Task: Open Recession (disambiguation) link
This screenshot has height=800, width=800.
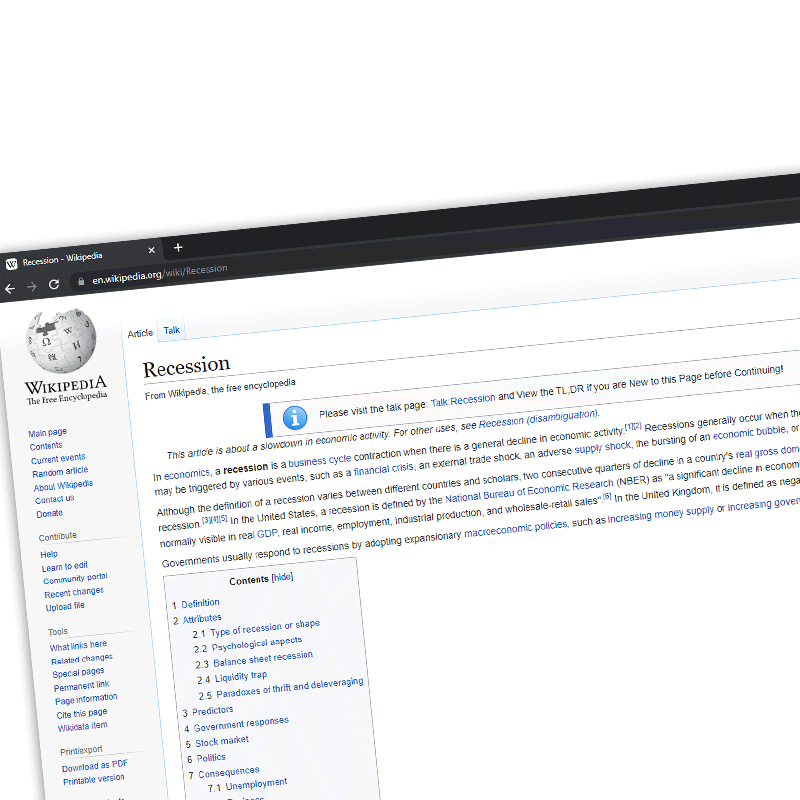Action: click(x=538, y=418)
